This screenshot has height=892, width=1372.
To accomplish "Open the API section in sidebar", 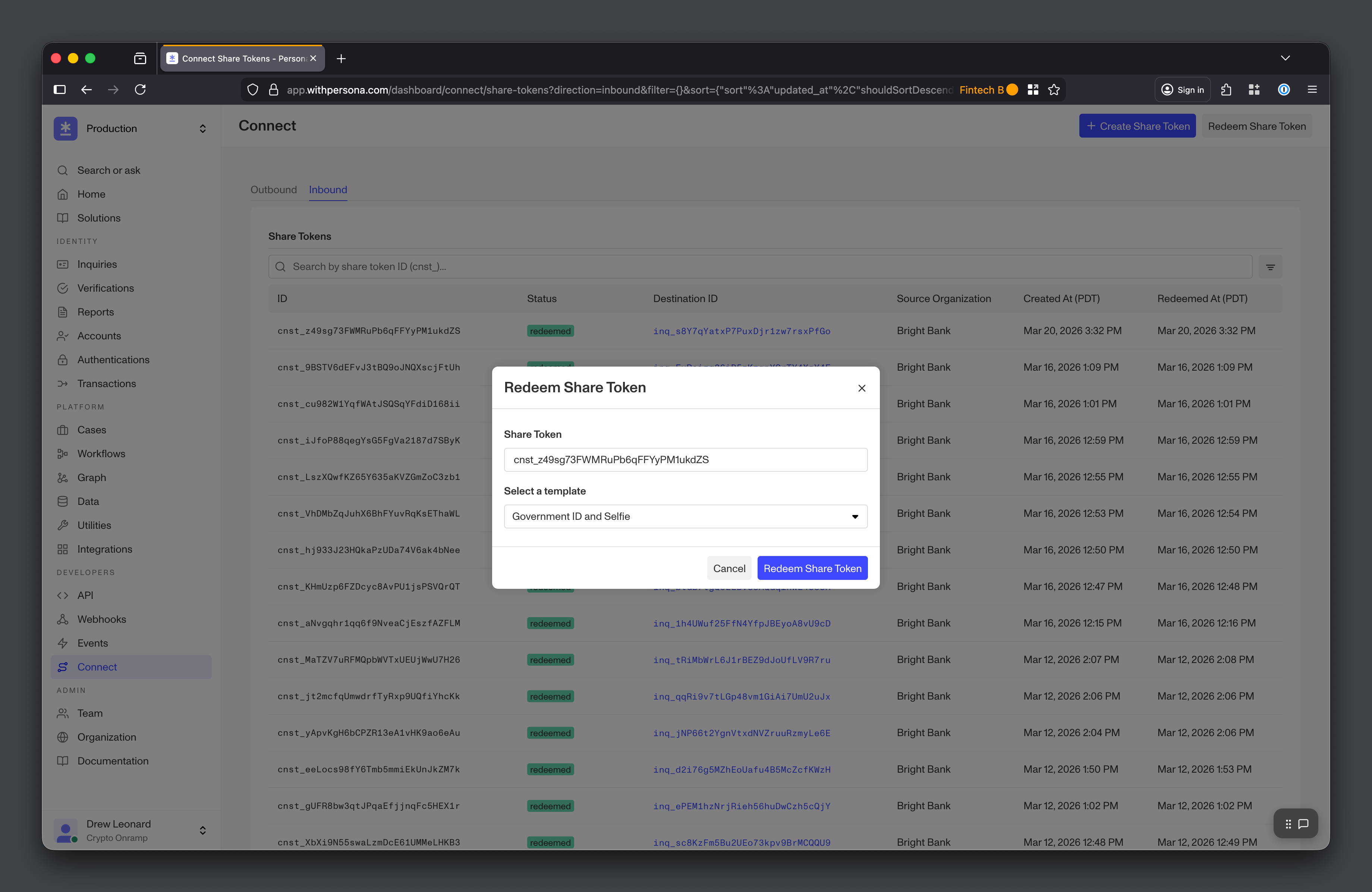I will (x=85, y=595).
